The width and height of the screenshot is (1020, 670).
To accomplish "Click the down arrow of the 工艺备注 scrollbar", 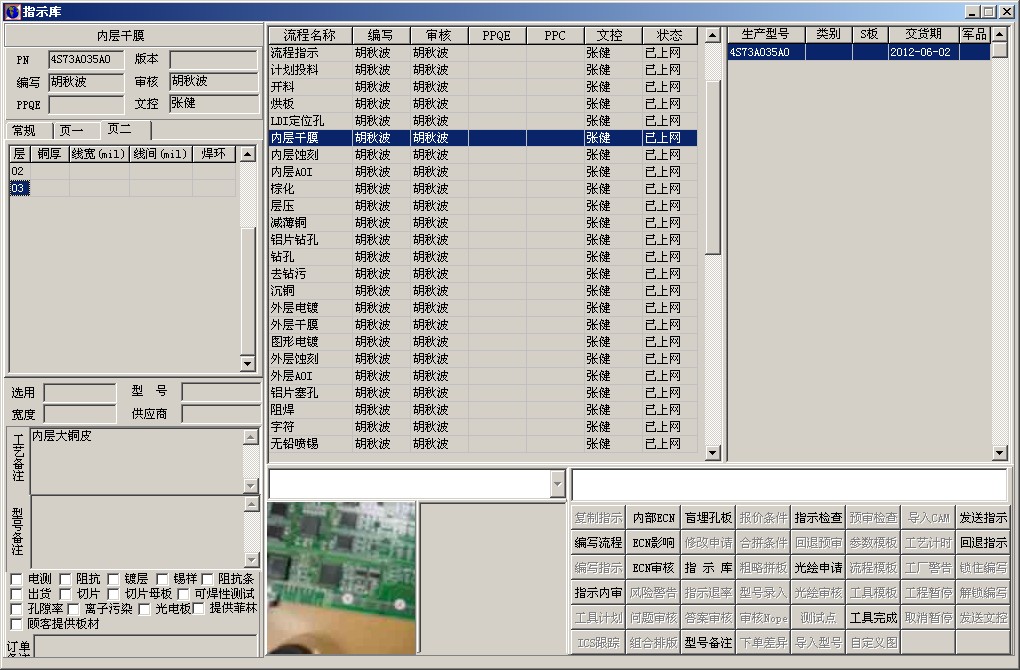I will tap(251, 486).
